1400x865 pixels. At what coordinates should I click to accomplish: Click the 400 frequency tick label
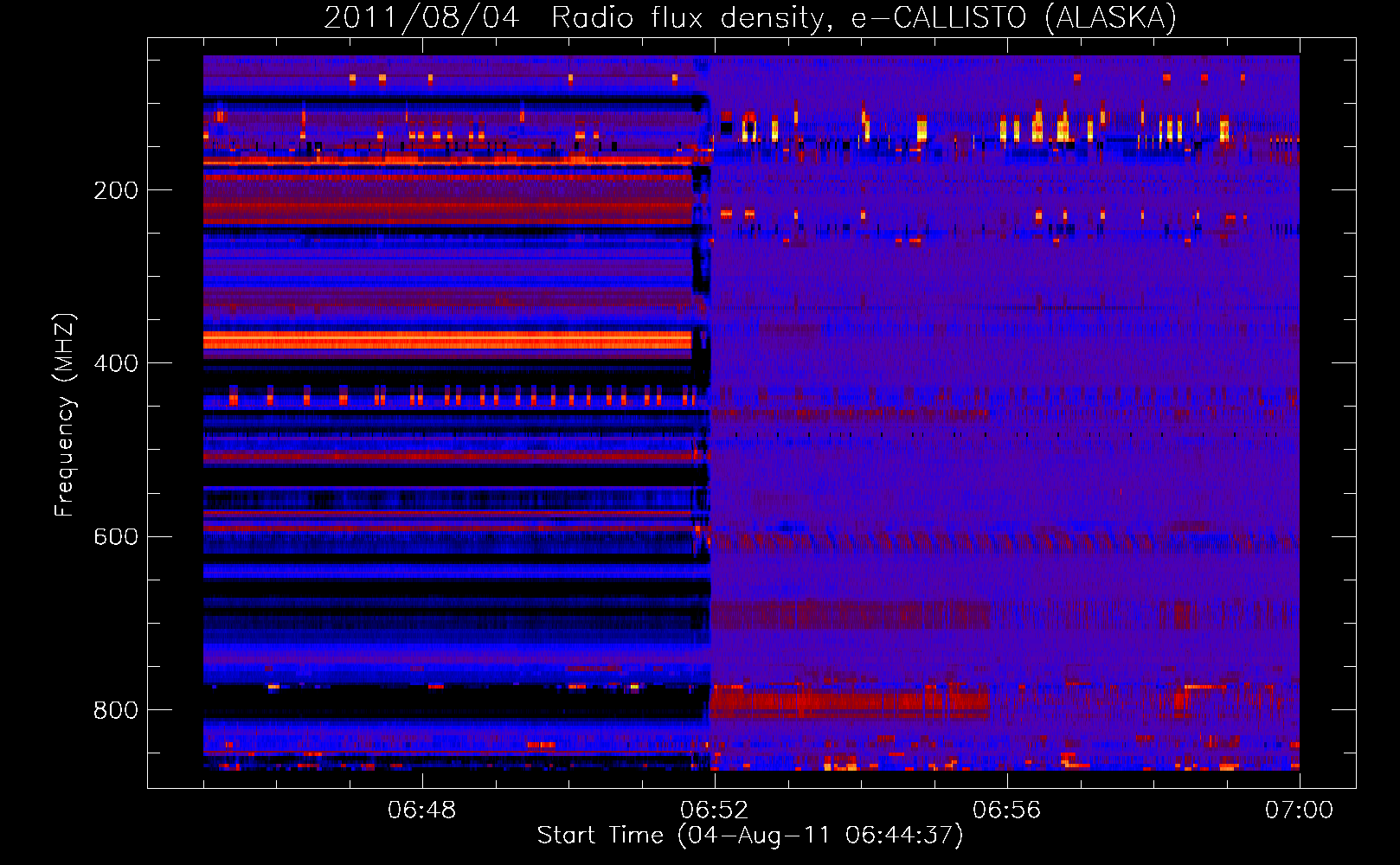coord(116,363)
